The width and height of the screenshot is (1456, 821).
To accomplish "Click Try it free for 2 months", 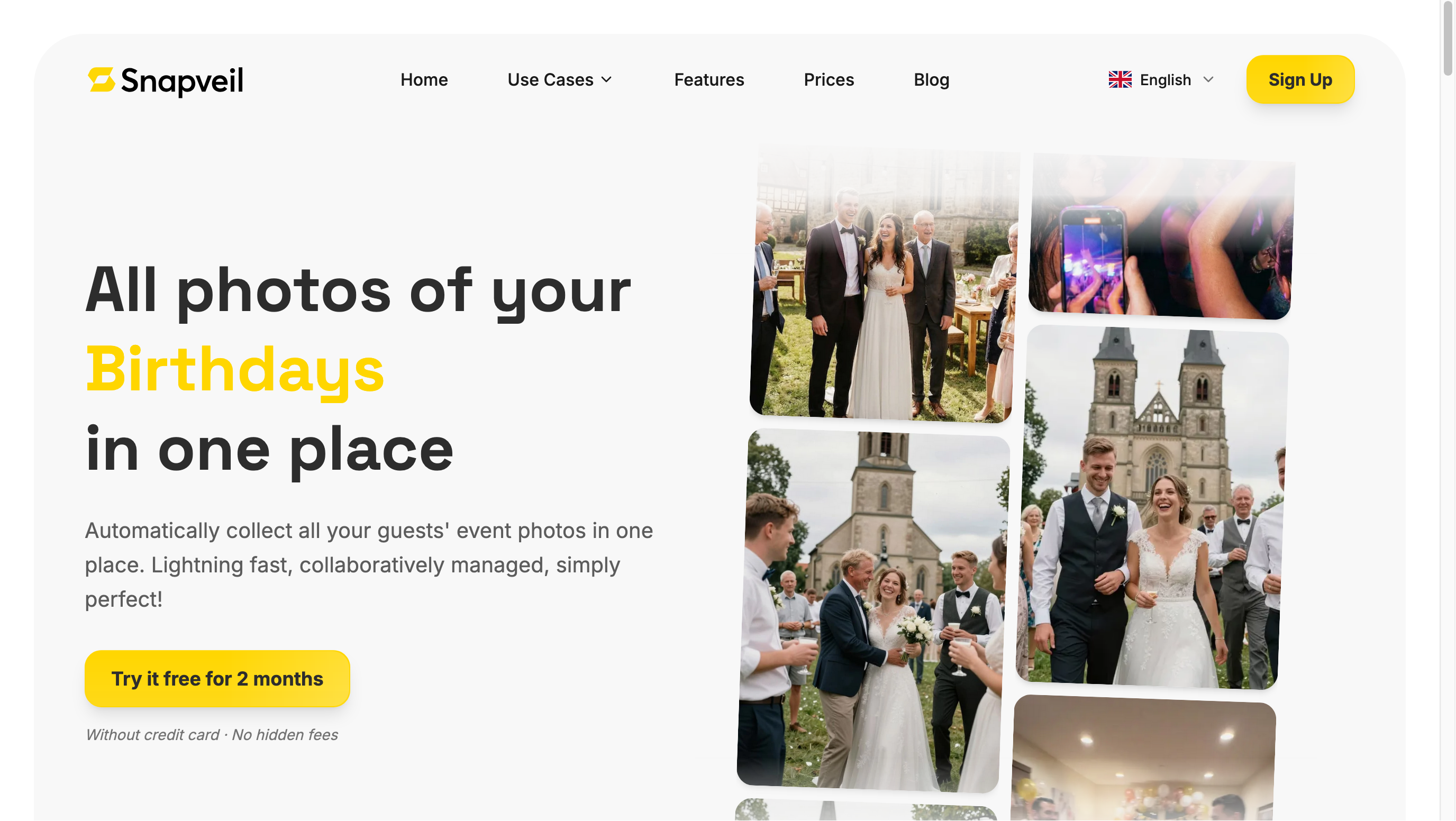I will pos(217,679).
